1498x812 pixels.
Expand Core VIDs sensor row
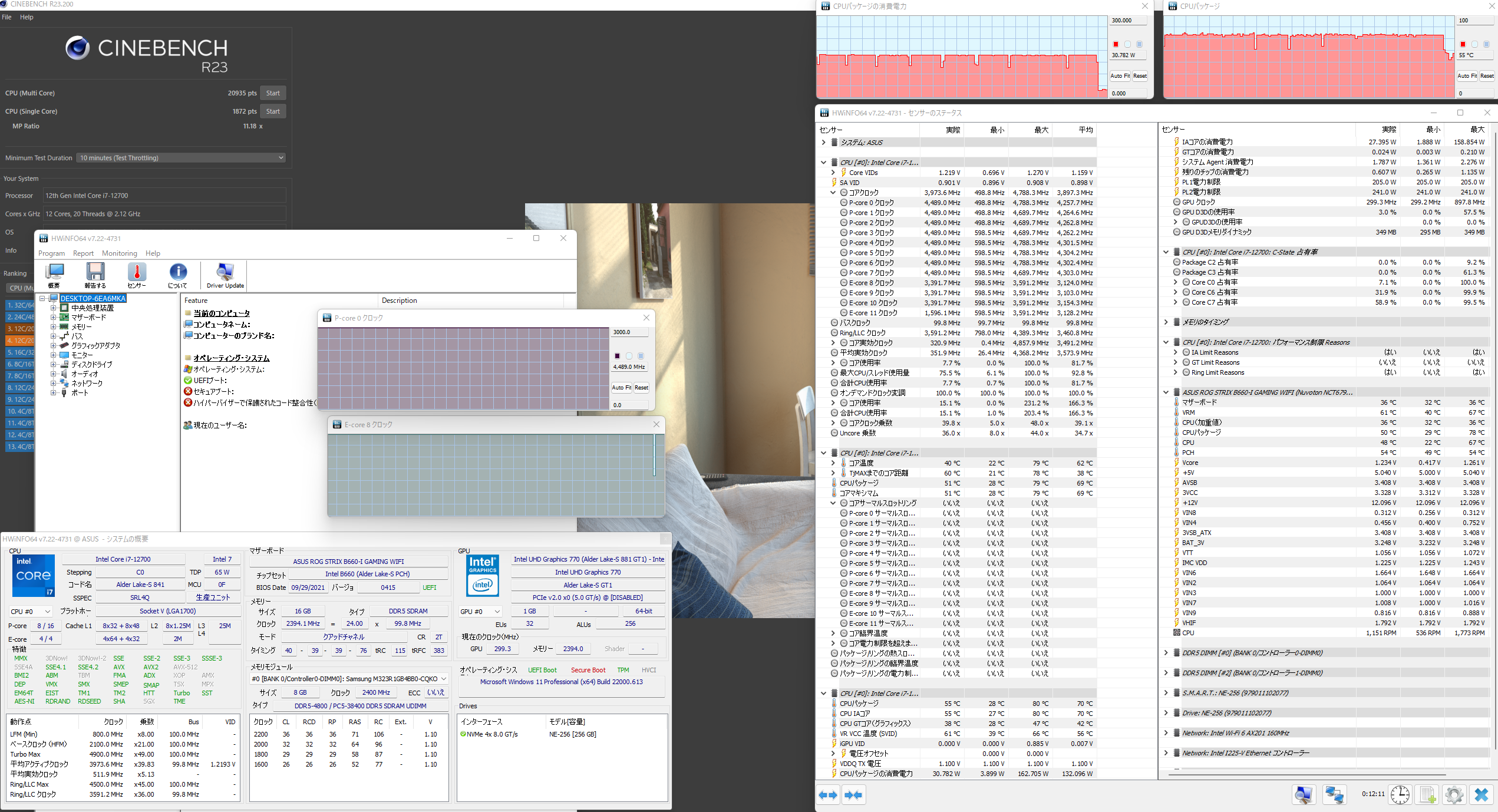tap(833, 173)
